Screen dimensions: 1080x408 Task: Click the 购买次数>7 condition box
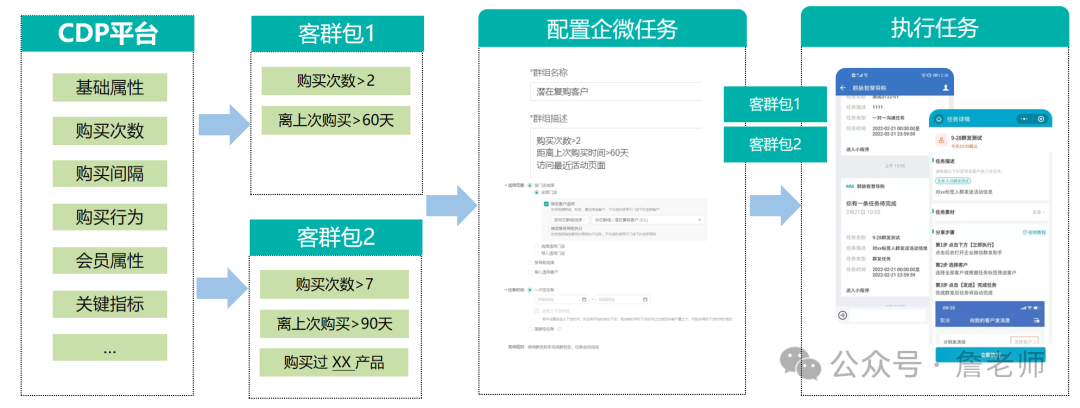point(335,284)
